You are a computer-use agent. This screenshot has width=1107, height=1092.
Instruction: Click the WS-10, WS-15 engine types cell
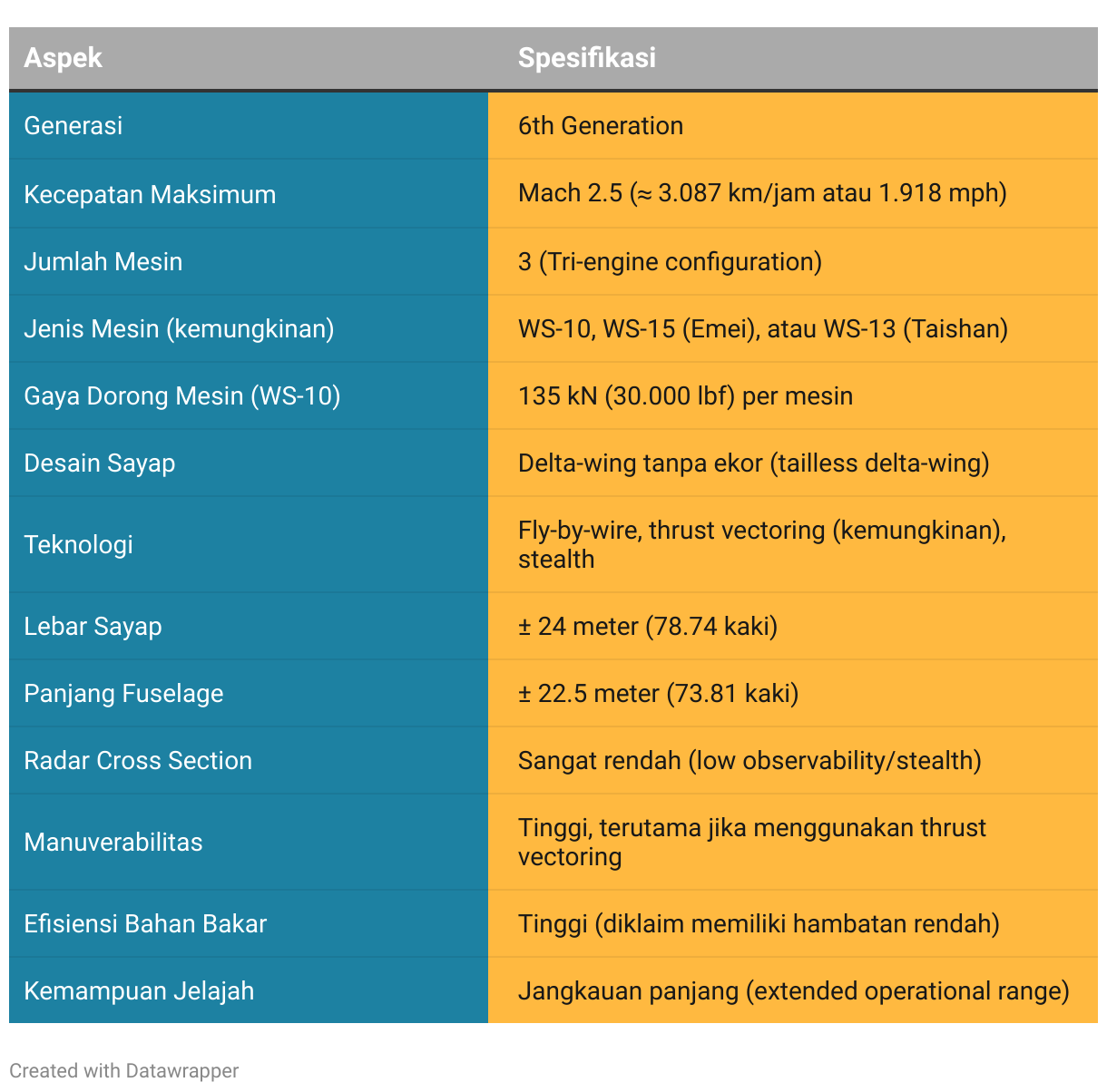pyautogui.click(x=762, y=328)
